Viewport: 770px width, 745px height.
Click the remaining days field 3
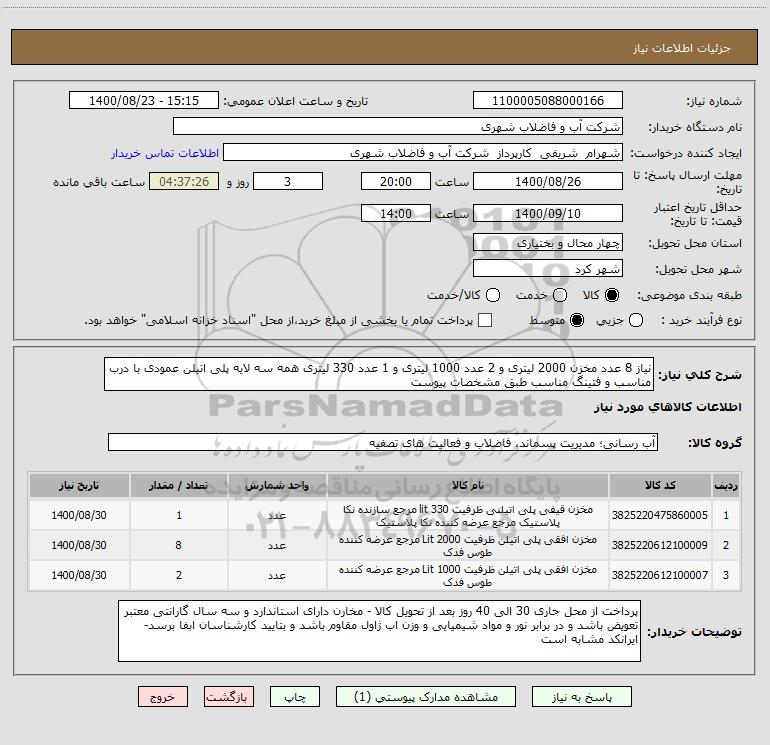pos(288,182)
